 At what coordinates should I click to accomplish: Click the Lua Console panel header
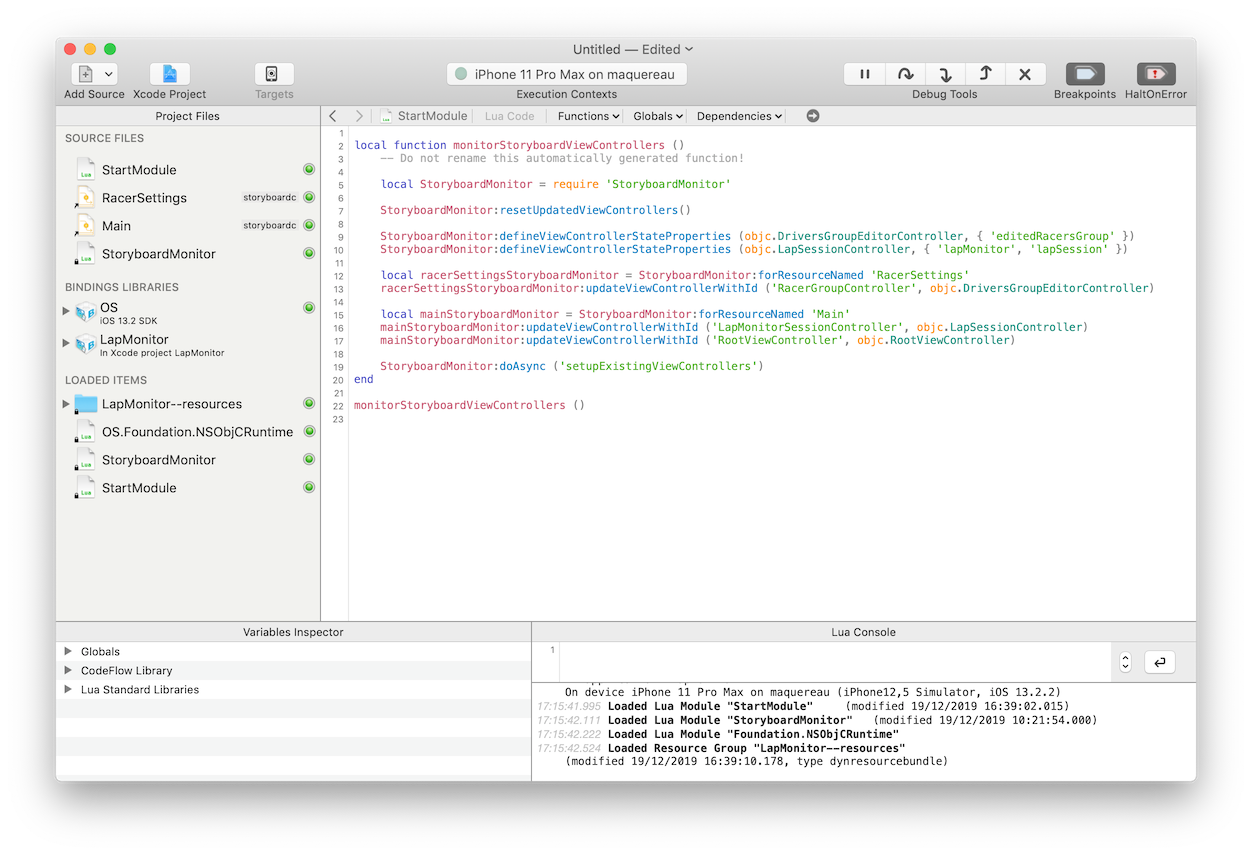864,632
